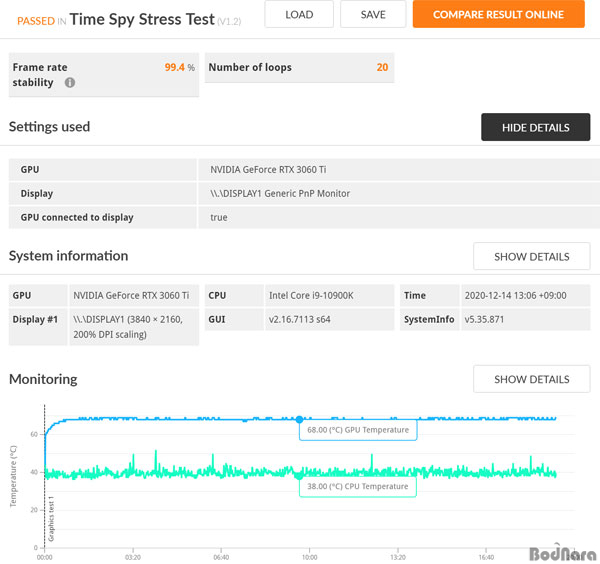Click the Frame rate stability info icon
The width and height of the screenshot is (600, 564).
click(x=70, y=82)
